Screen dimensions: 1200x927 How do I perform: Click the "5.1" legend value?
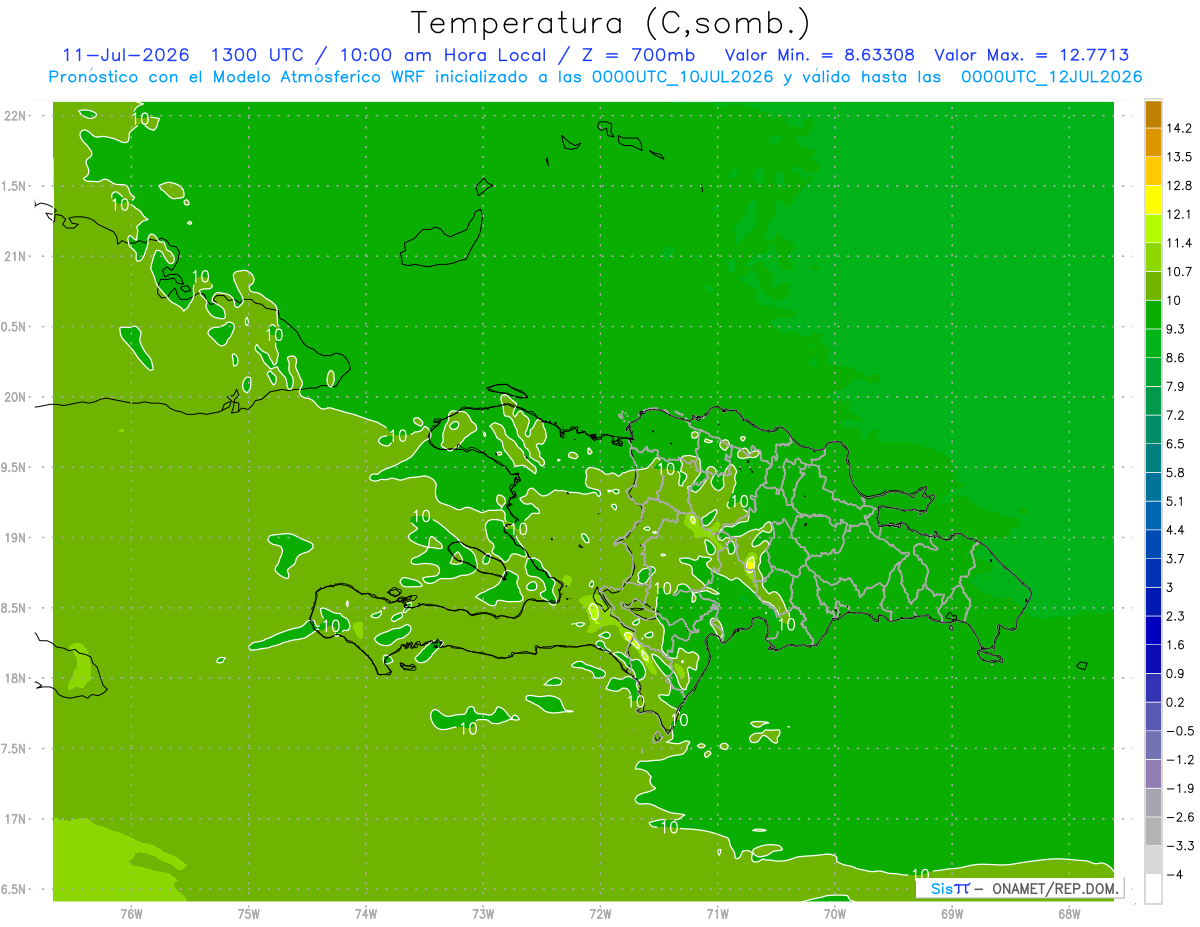pos(1175,501)
